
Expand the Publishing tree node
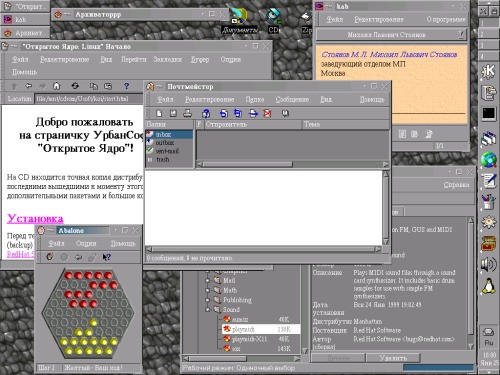tap(208, 300)
